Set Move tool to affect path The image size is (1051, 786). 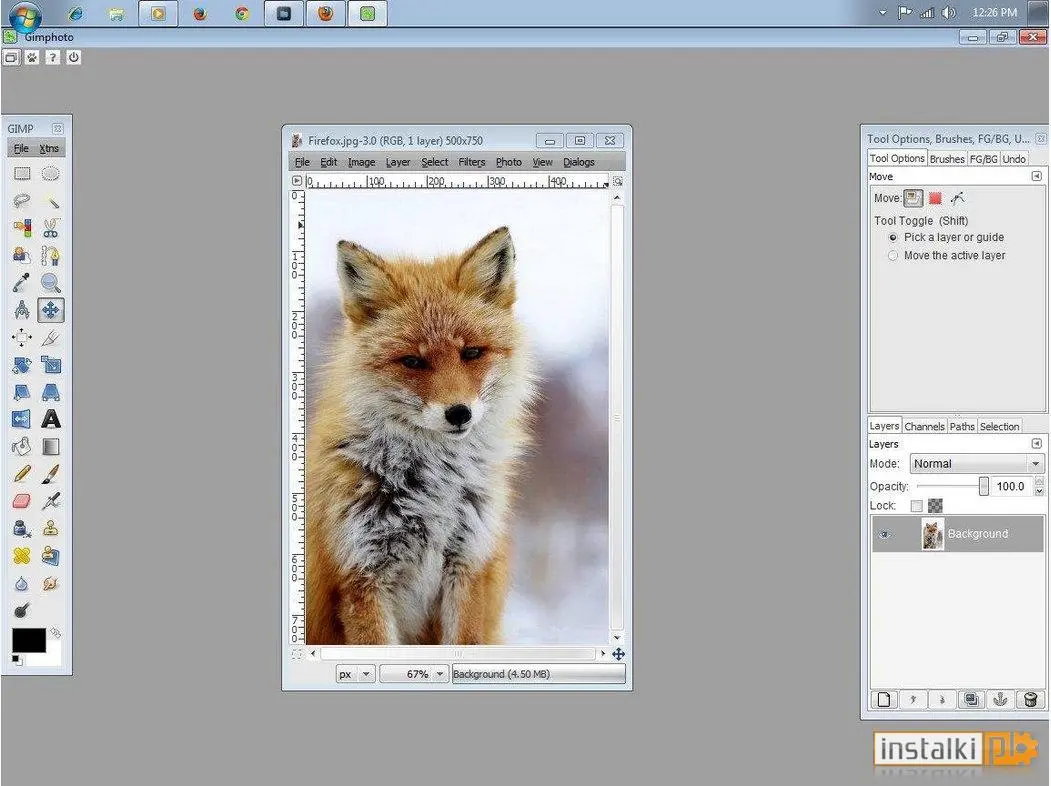coord(957,198)
